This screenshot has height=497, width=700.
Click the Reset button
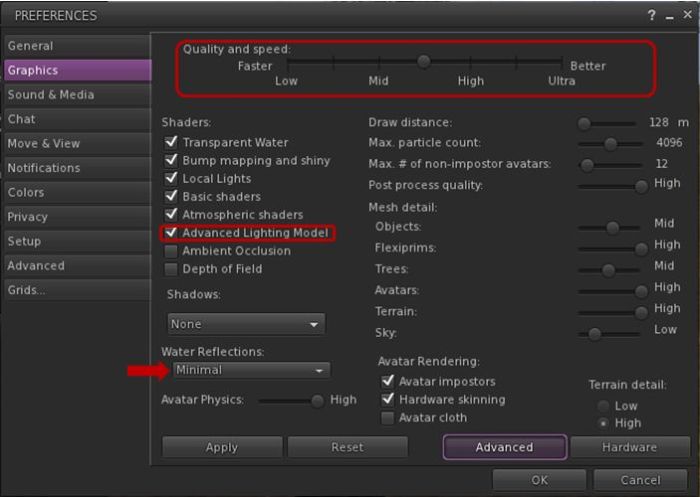(x=347, y=447)
